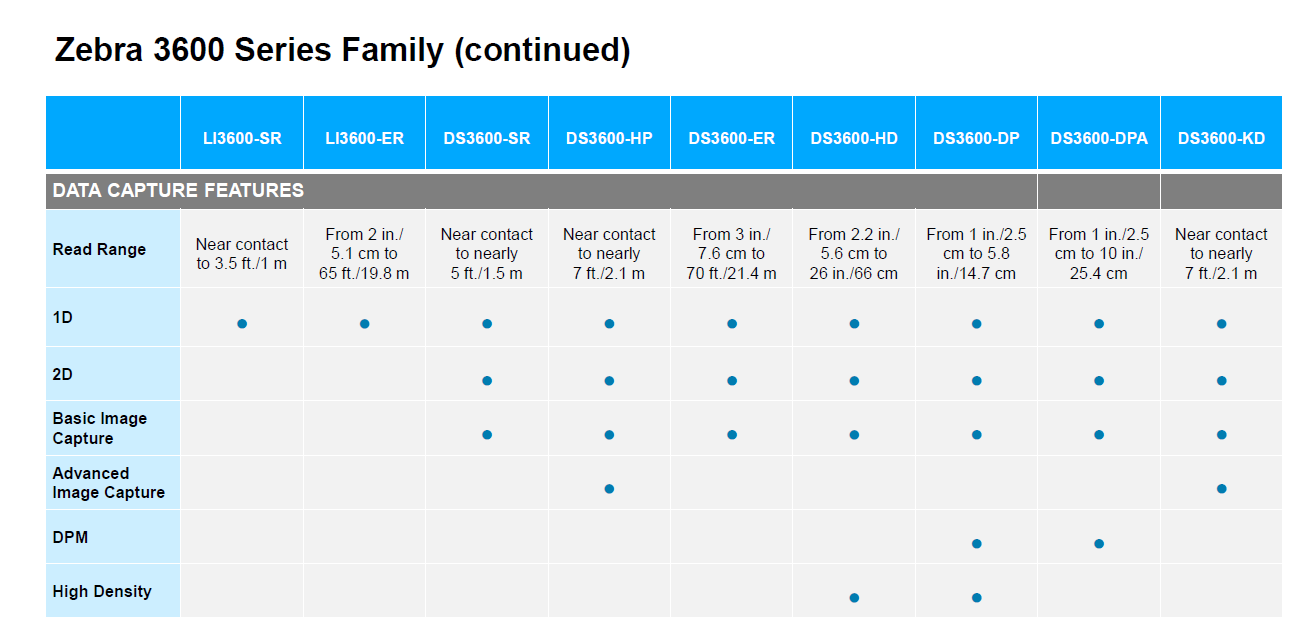Click the High Density dot under DS3600-HD
Screen dimensions: 1291x621
[854, 598]
